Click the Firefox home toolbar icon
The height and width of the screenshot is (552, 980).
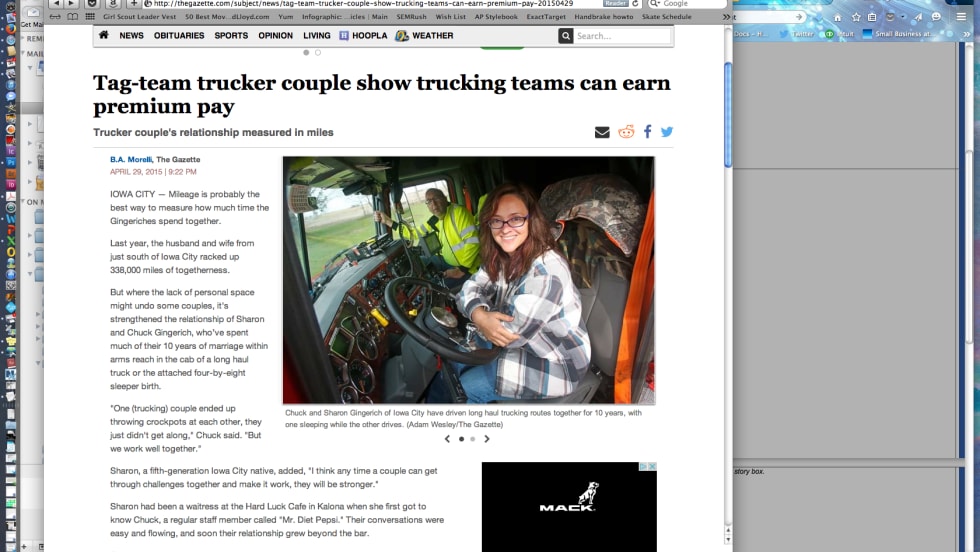(837, 17)
